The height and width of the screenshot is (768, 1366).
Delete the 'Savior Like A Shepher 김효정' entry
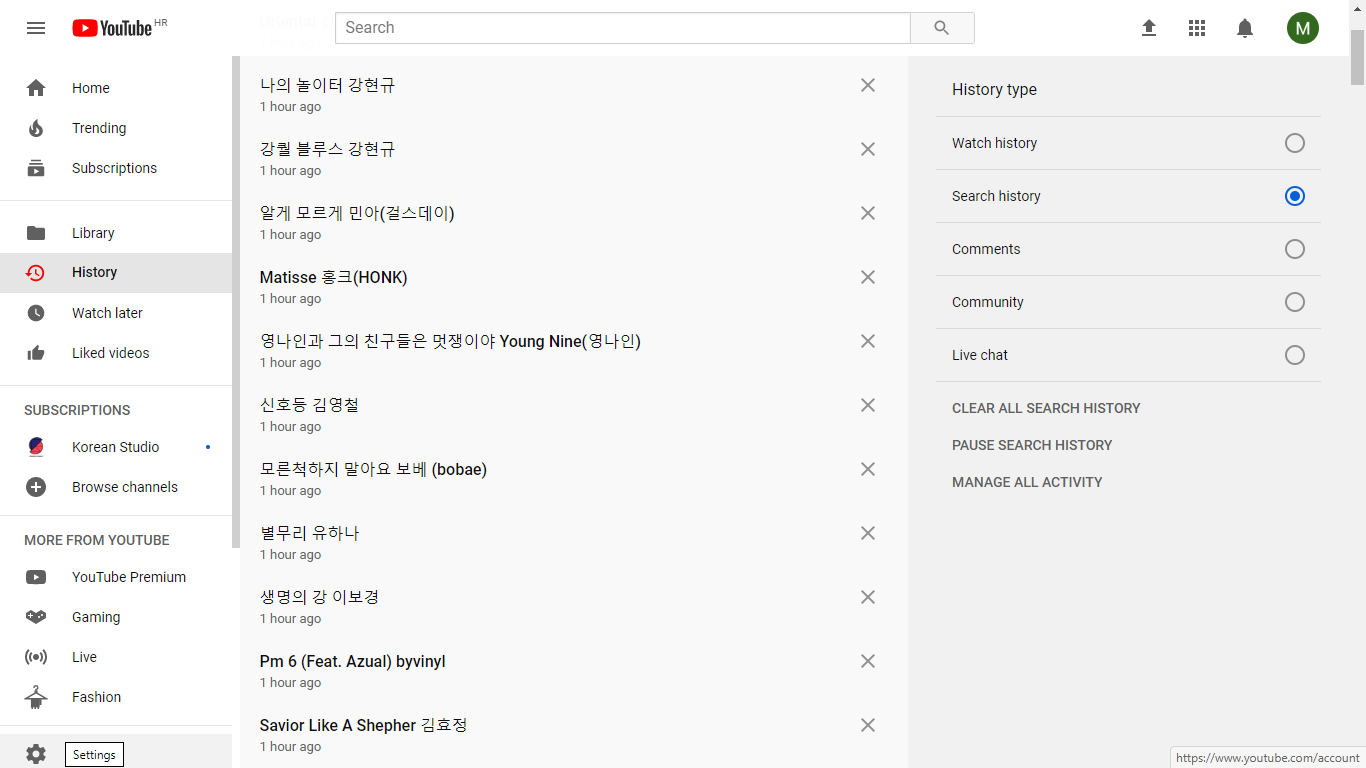point(868,725)
